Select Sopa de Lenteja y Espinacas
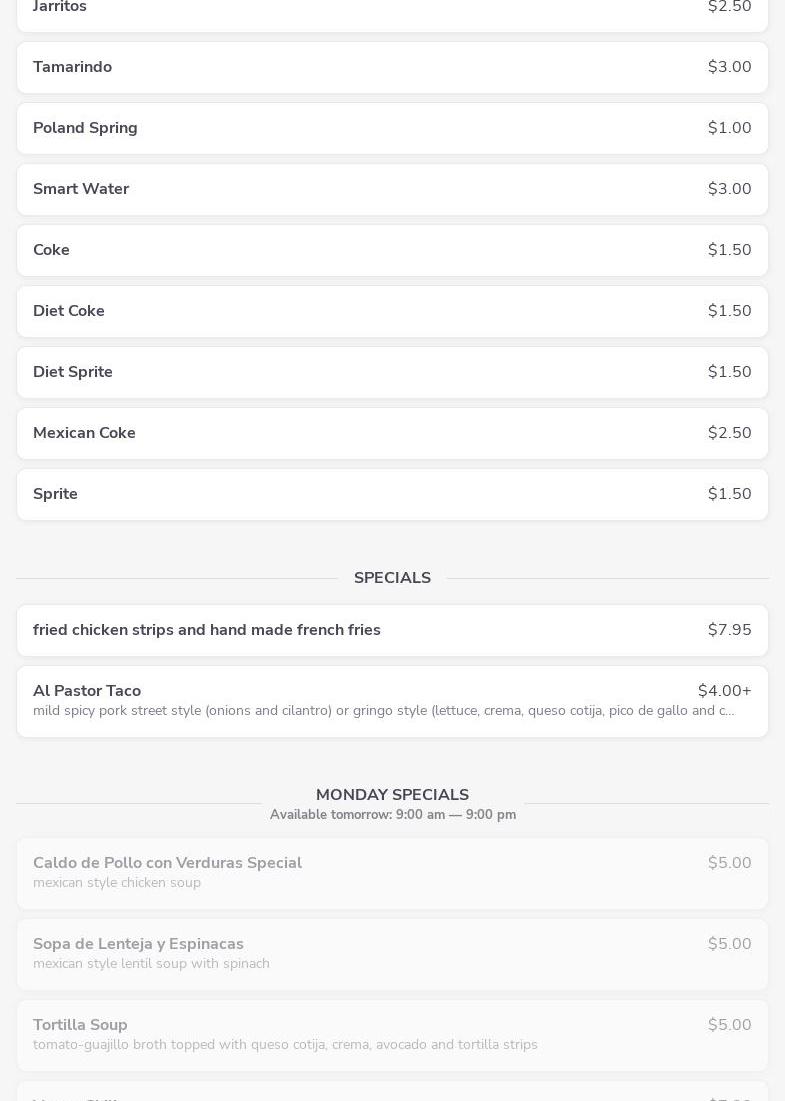 point(392,954)
